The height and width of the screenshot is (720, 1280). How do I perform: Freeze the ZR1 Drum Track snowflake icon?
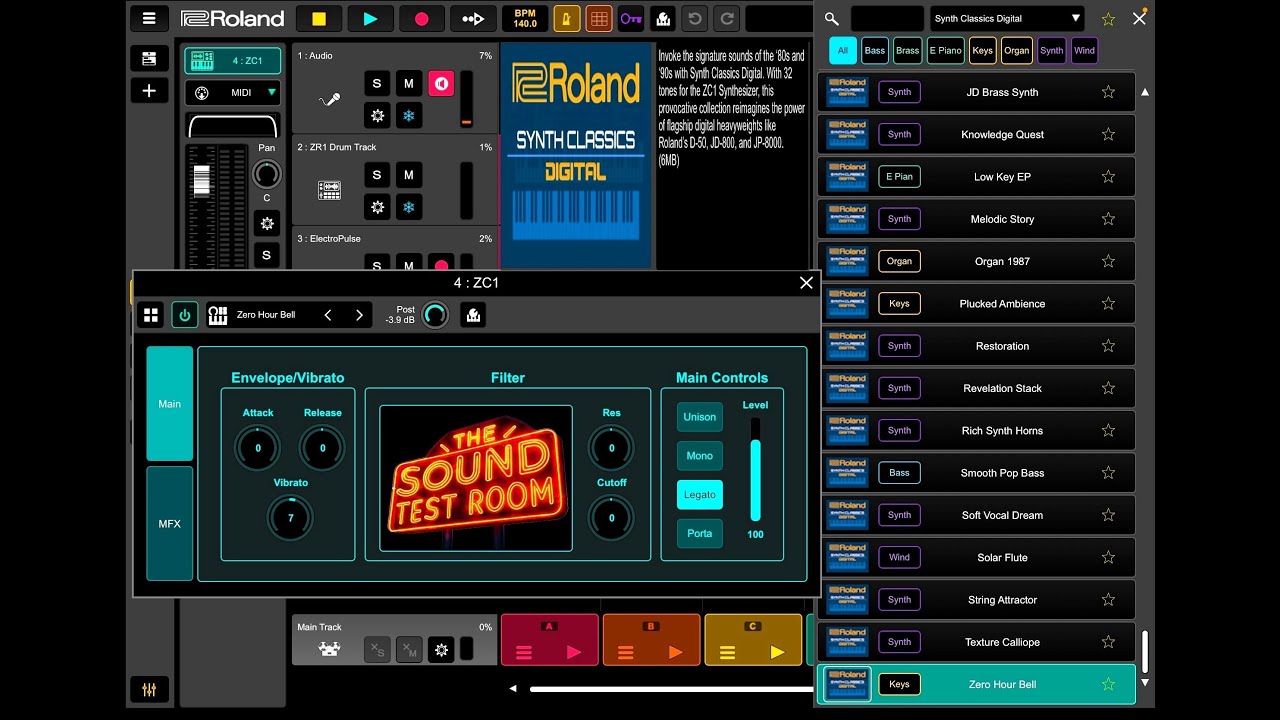pyautogui.click(x=408, y=207)
